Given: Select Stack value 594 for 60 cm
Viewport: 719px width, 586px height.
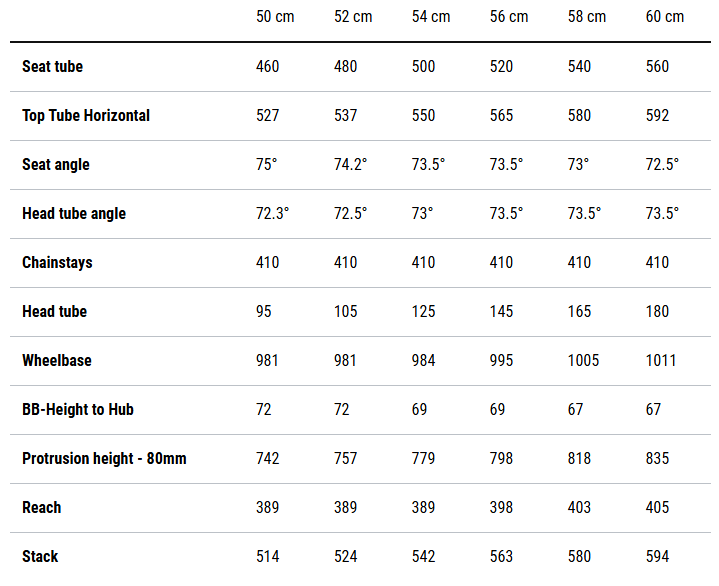Looking at the screenshot, I should click(x=658, y=557).
